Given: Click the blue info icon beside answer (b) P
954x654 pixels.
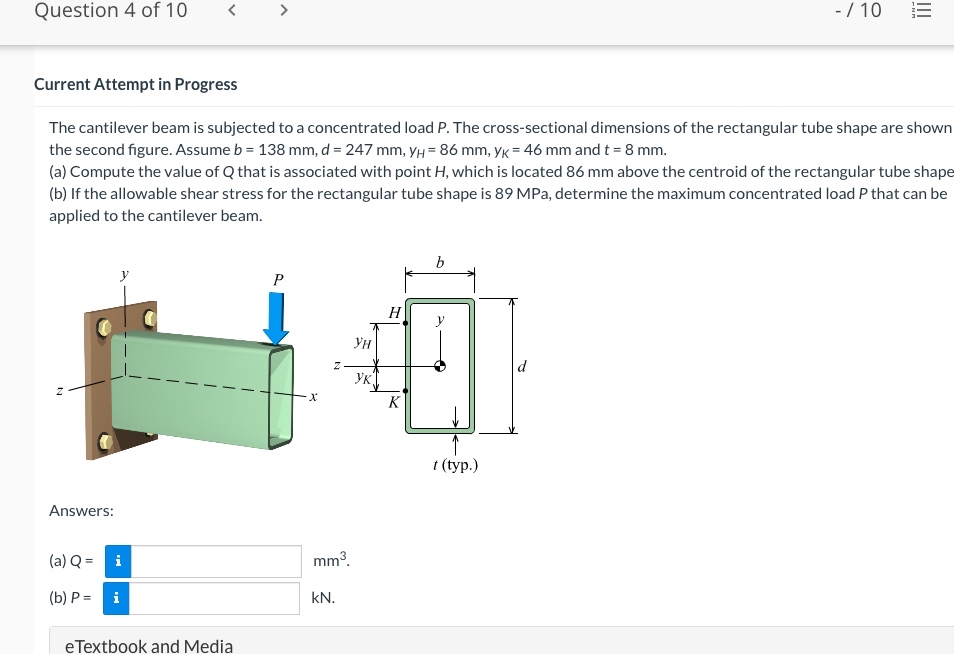Looking at the screenshot, I should [117, 597].
